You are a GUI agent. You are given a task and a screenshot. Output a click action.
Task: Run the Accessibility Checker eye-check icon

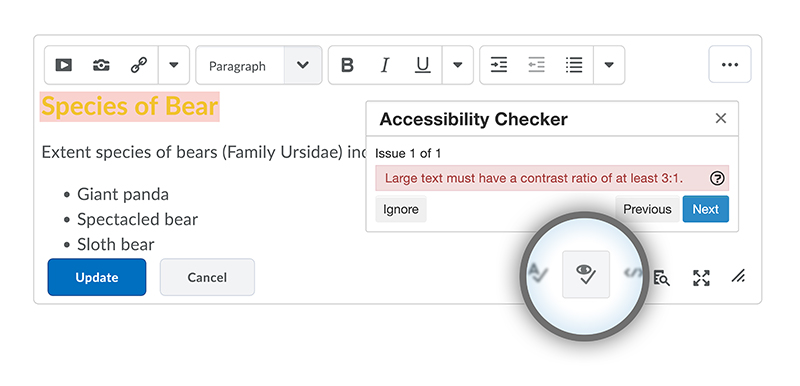coord(586,274)
